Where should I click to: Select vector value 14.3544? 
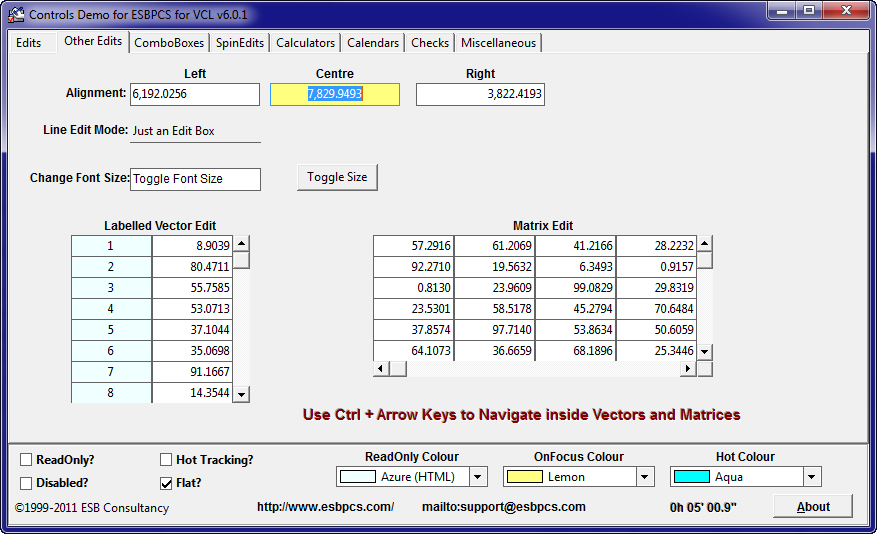tap(192, 393)
